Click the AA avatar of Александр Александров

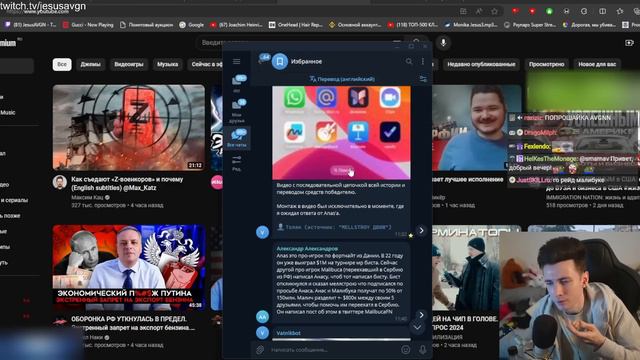point(262,316)
